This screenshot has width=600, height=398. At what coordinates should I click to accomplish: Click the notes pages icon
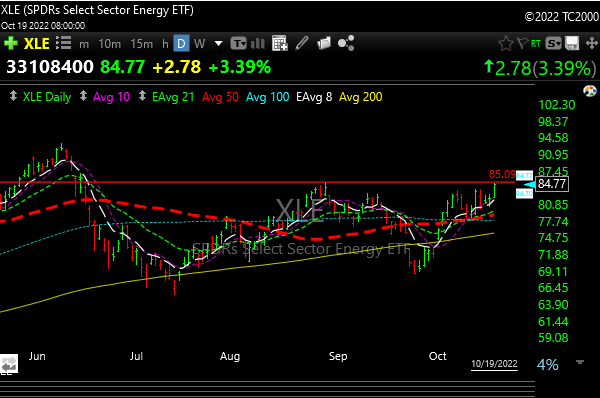(324, 43)
